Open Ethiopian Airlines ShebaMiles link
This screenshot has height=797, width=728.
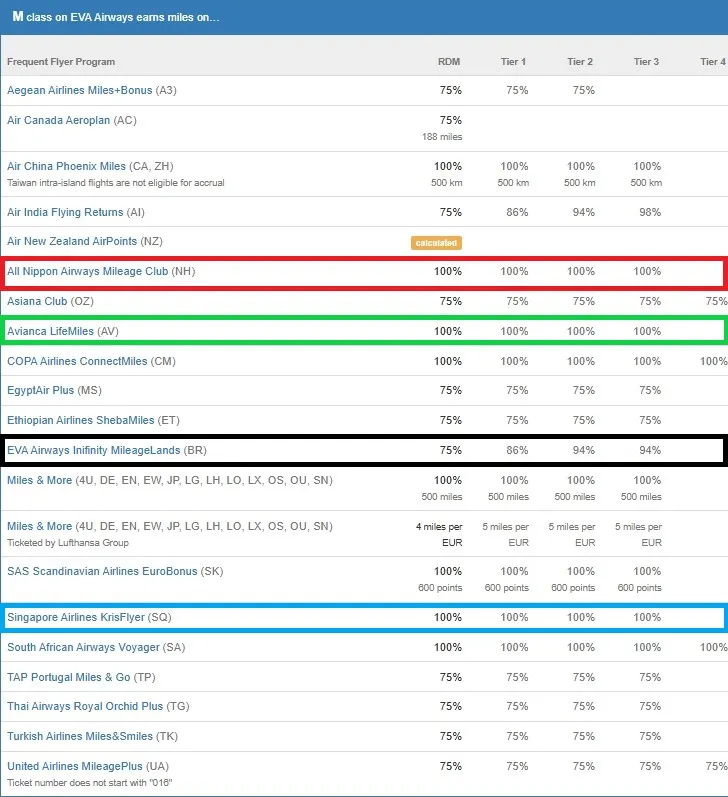[x=80, y=420]
